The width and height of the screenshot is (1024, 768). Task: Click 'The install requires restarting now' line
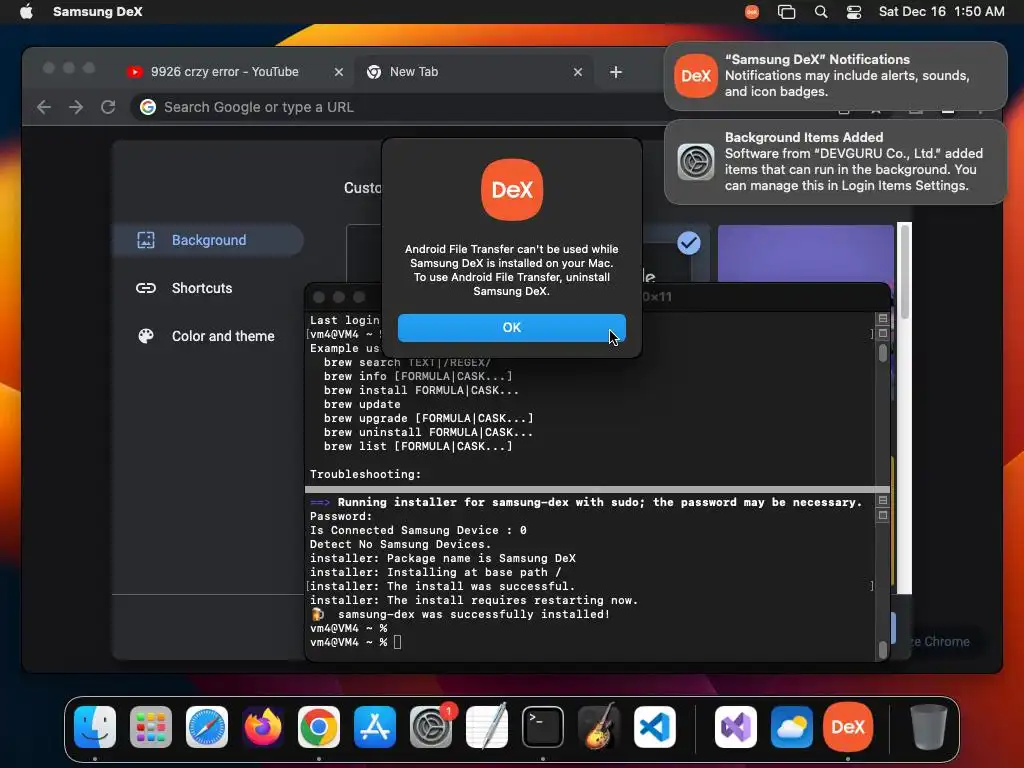click(x=473, y=600)
